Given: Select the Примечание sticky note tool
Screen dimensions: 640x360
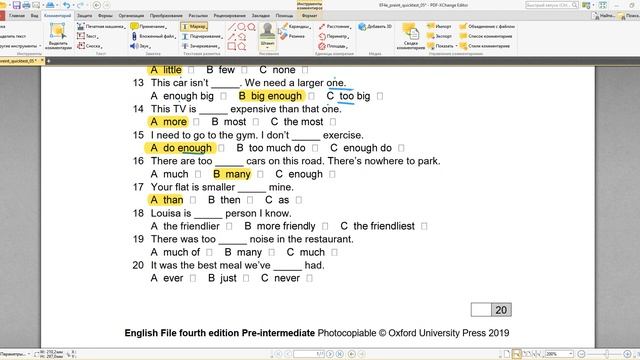Looking at the screenshot, I should click(149, 27).
